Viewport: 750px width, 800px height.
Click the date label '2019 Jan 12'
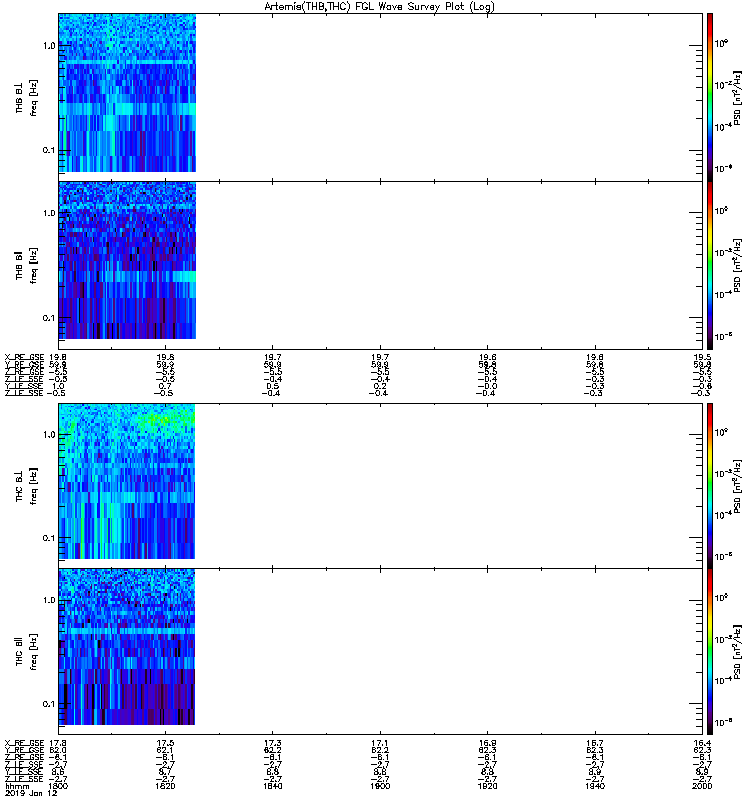tap(31, 793)
